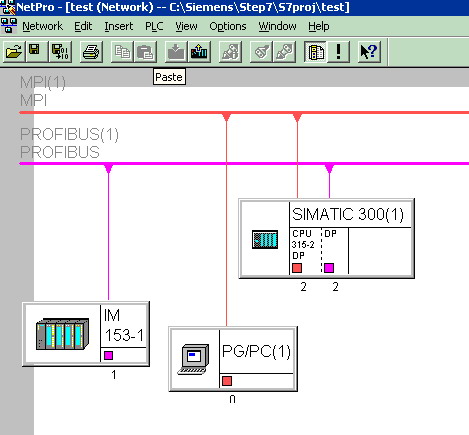Click the context help arrow-question icon
469x435 pixels.
click(x=369, y=52)
